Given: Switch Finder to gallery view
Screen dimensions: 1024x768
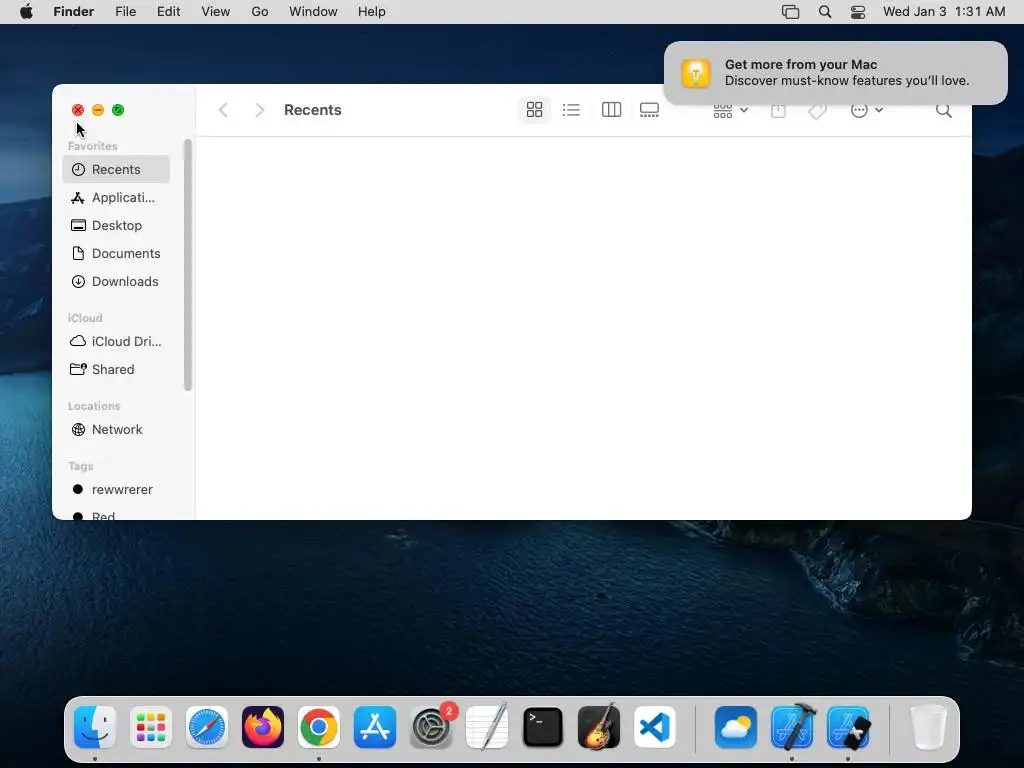Looking at the screenshot, I should pyautogui.click(x=649, y=110).
